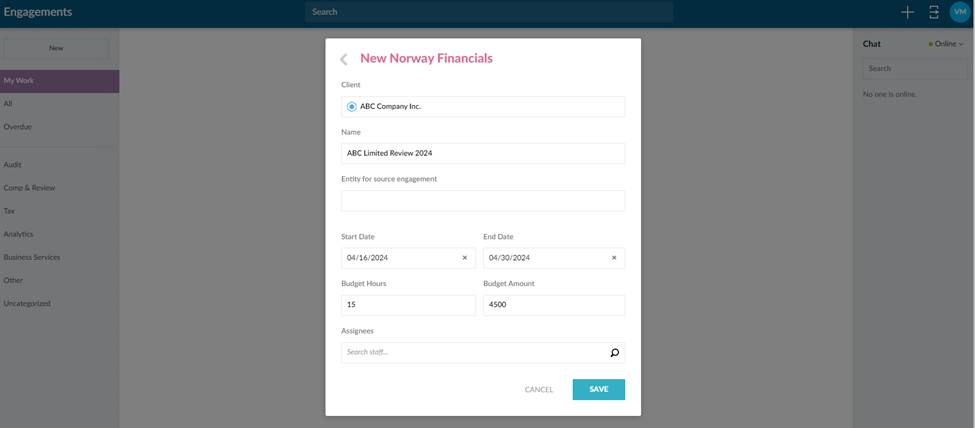Open the Analytics category
Viewport: 975px width, 428px height.
coord(19,234)
